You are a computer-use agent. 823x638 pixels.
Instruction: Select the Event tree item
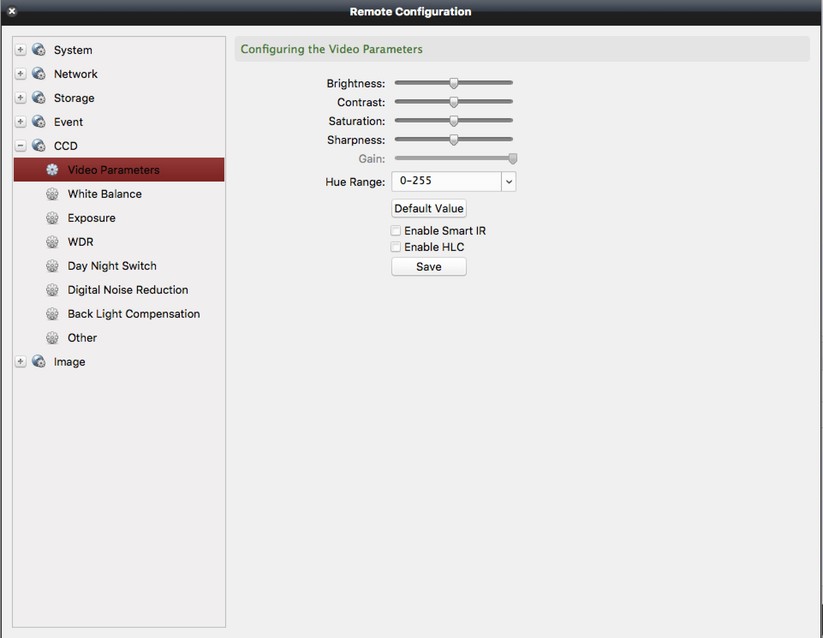point(68,121)
